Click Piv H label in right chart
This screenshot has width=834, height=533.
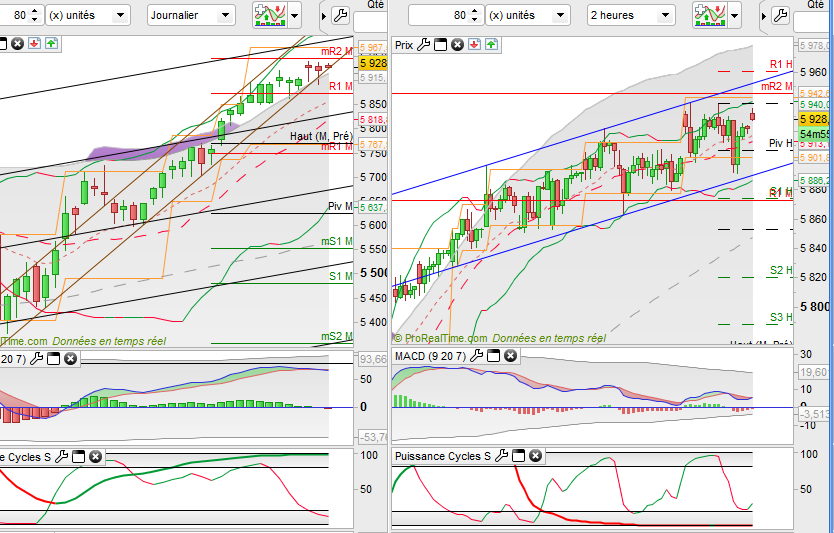click(780, 143)
